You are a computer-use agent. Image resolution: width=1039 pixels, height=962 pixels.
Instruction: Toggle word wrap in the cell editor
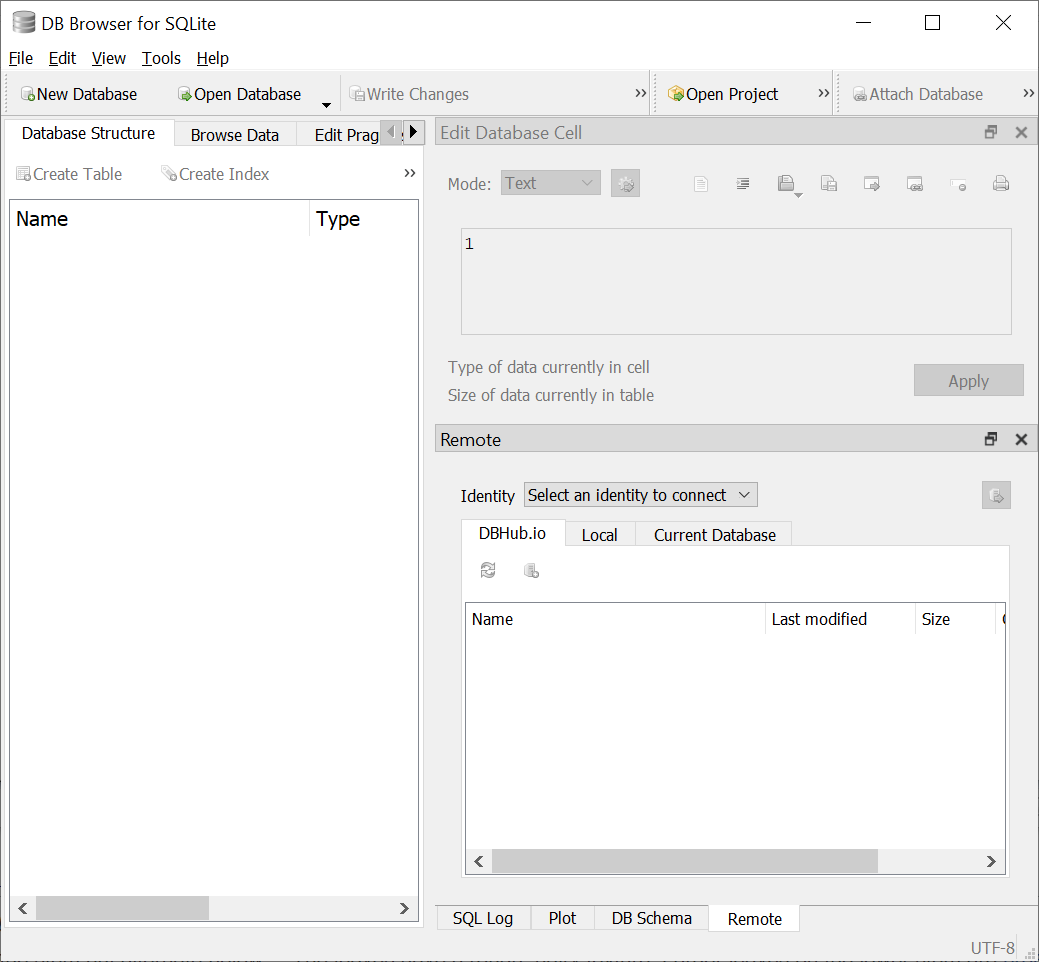(743, 183)
